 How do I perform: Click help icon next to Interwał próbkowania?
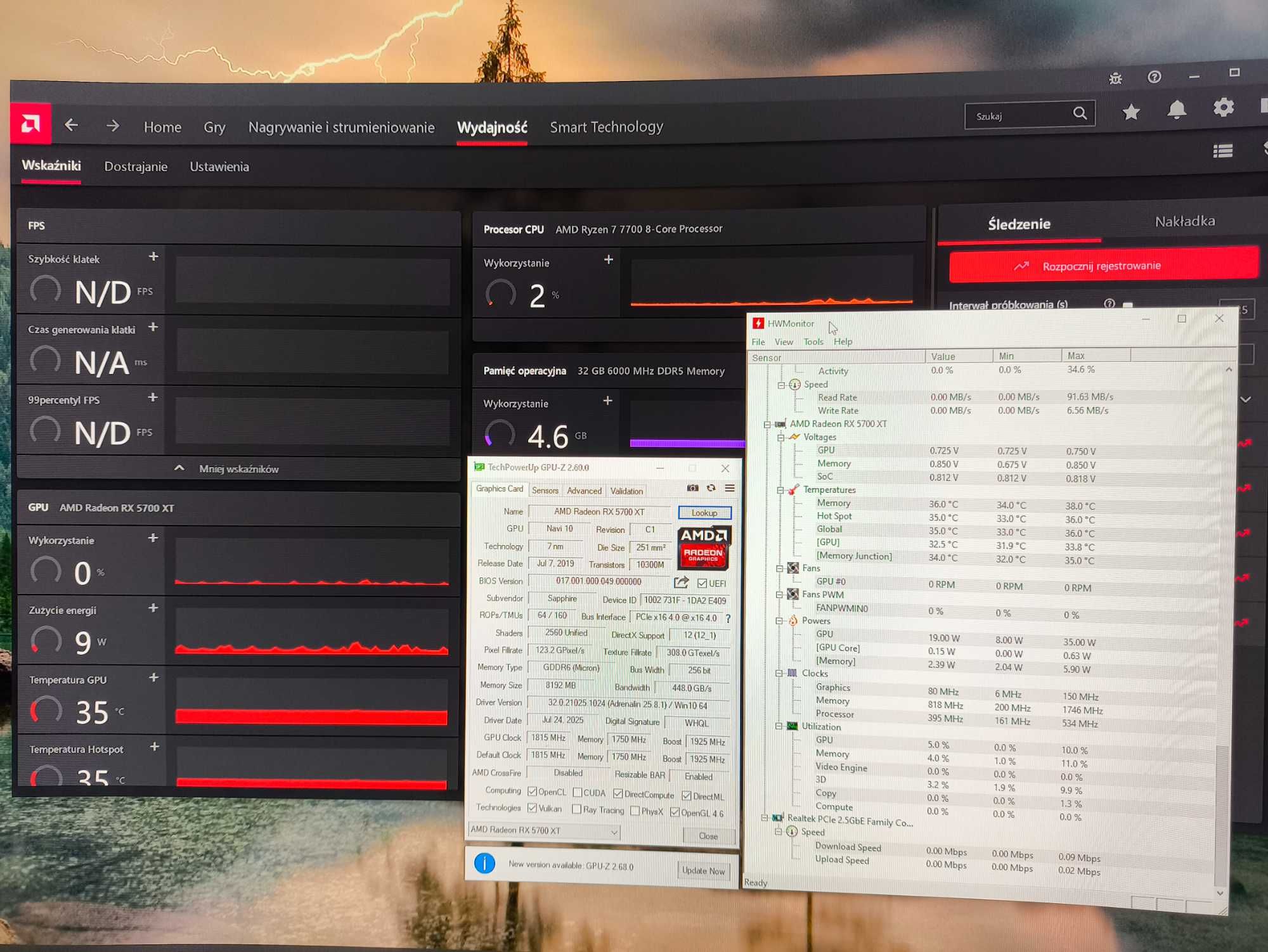(1109, 304)
